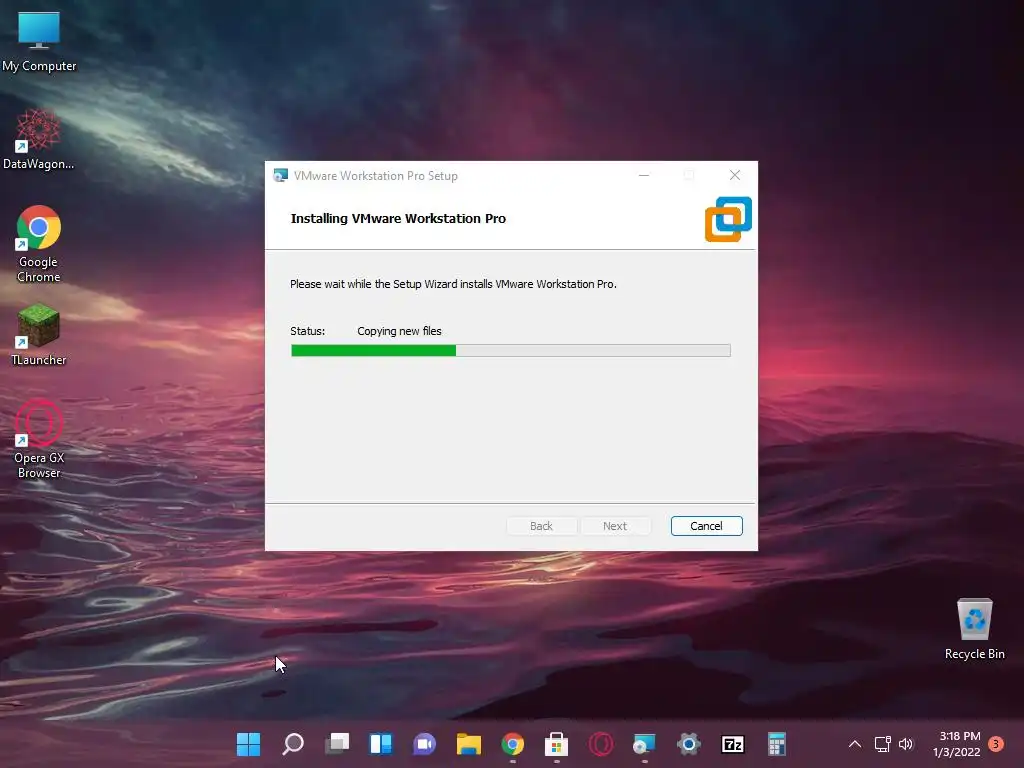Select the Opera GX Browser desktop shortcut
This screenshot has width=1024, height=768.
[39, 439]
